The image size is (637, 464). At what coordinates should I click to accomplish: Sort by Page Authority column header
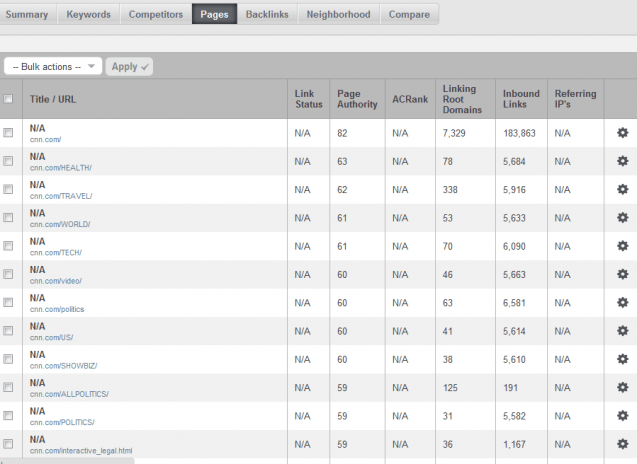[357, 99]
